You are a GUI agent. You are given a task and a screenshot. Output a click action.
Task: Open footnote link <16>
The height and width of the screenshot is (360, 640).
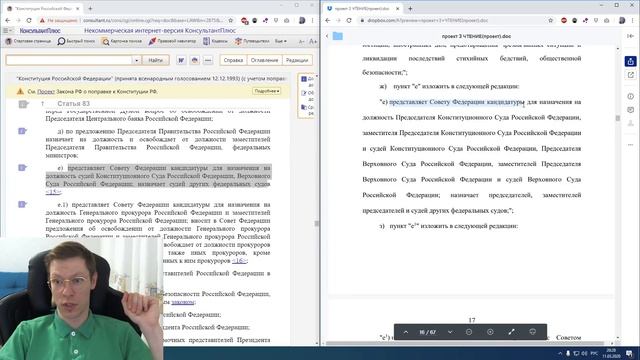pos(239,260)
